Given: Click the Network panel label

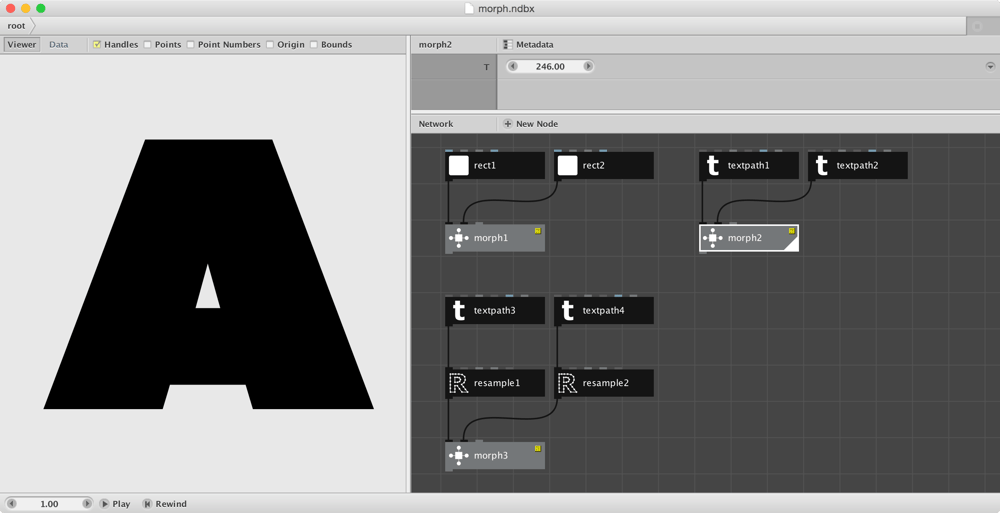Looking at the screenshot, I should (436, 124).
